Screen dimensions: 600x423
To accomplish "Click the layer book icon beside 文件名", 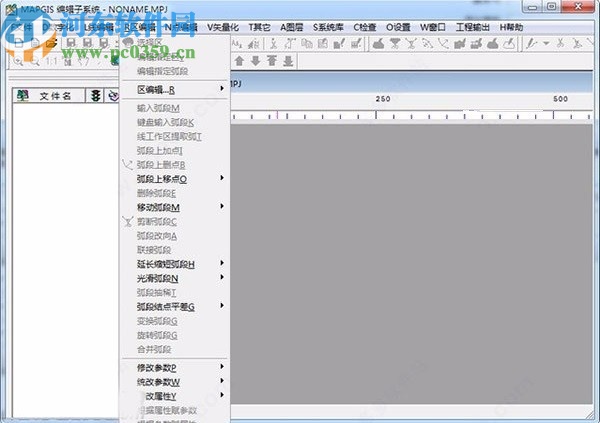I will (x=23, y=95).
